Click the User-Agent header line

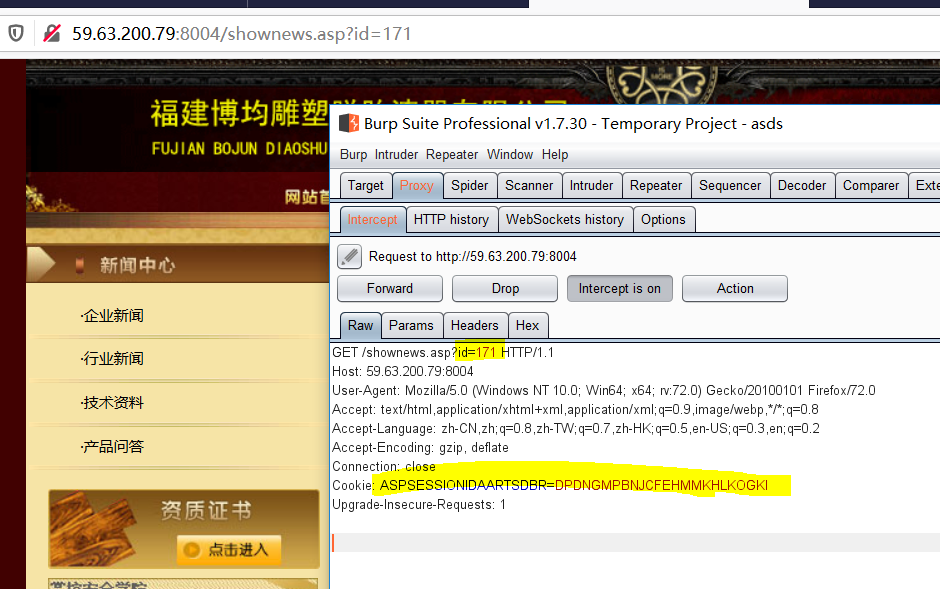click(x=604, y=391)
